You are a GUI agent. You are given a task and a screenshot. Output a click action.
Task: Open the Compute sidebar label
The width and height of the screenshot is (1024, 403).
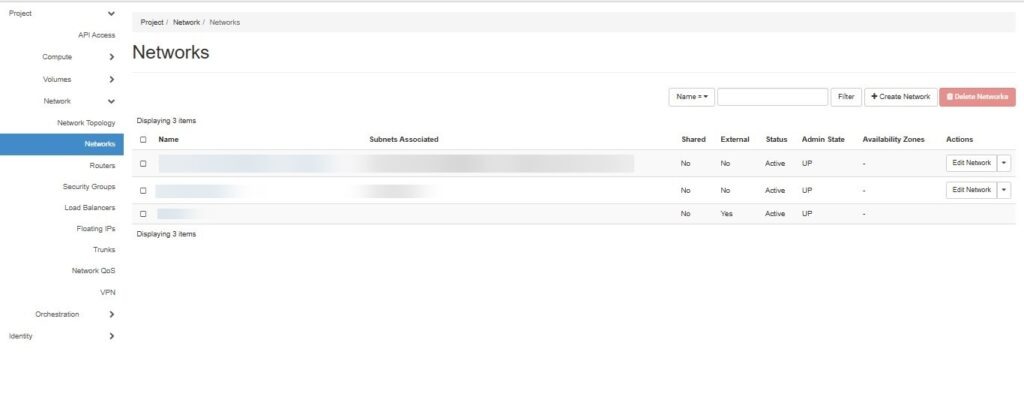pyautogui.click(x=57, y=57)
